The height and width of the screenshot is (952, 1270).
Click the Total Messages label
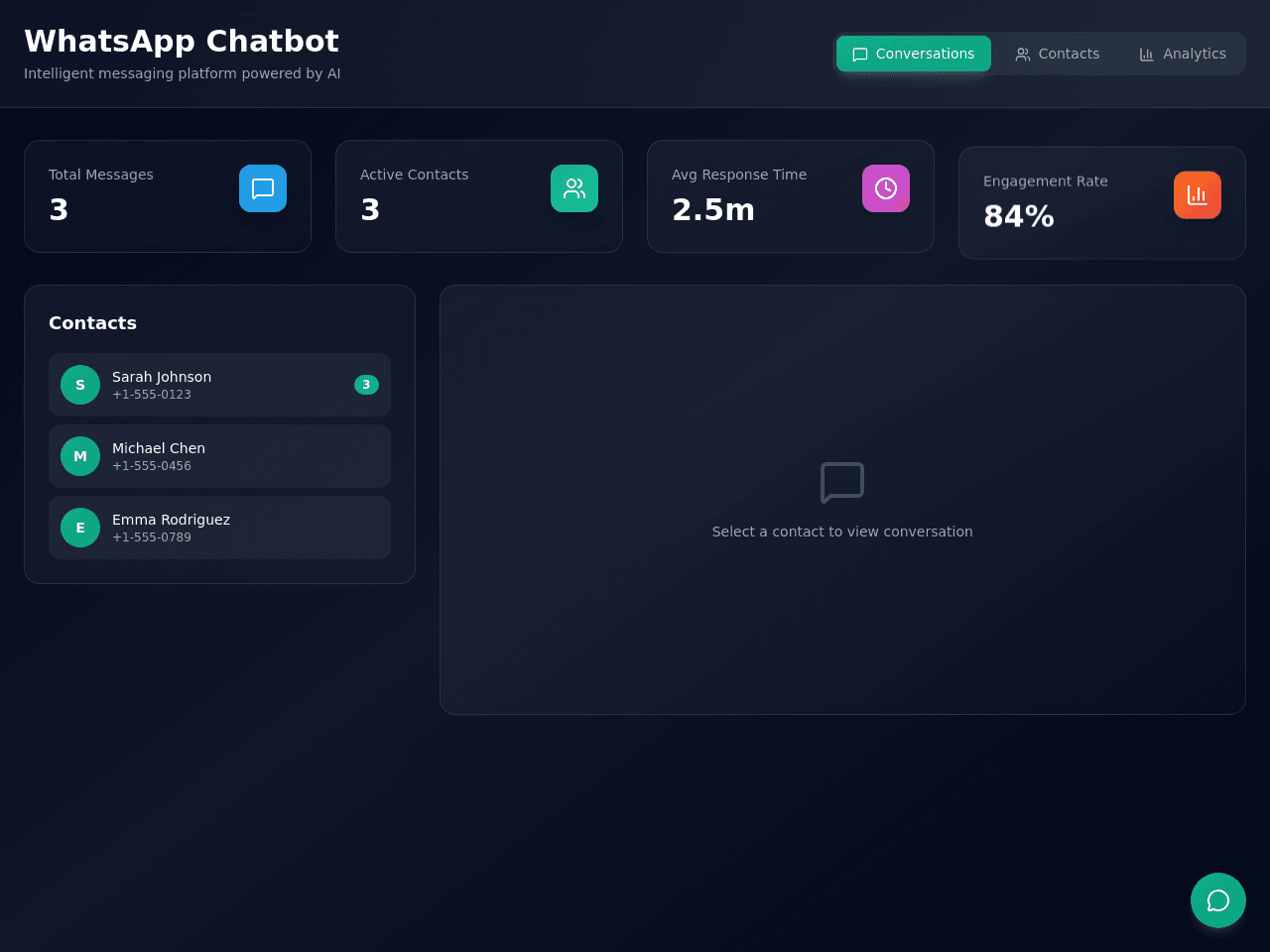coord(101,175)
